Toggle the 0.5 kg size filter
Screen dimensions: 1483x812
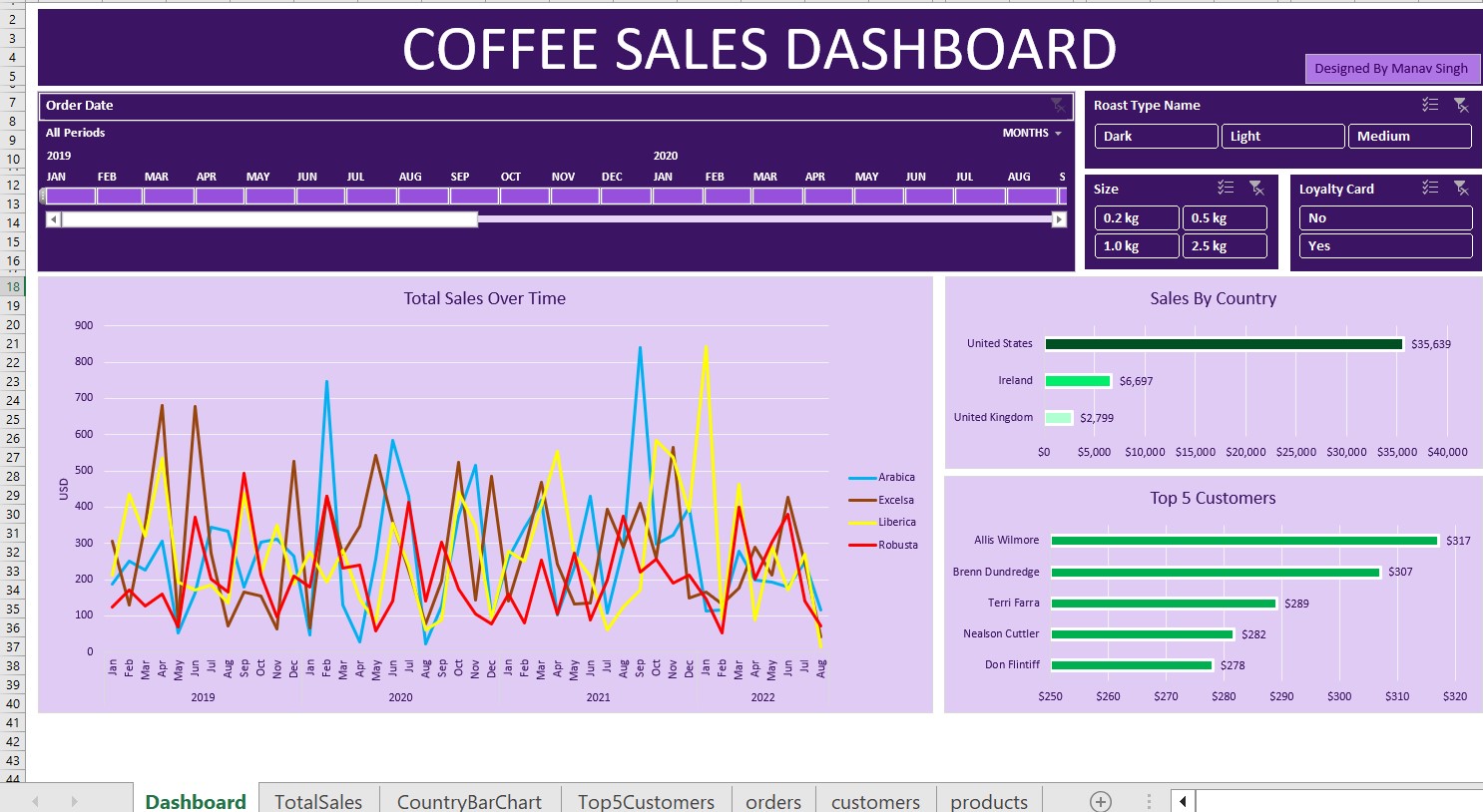click(1224, 217)
